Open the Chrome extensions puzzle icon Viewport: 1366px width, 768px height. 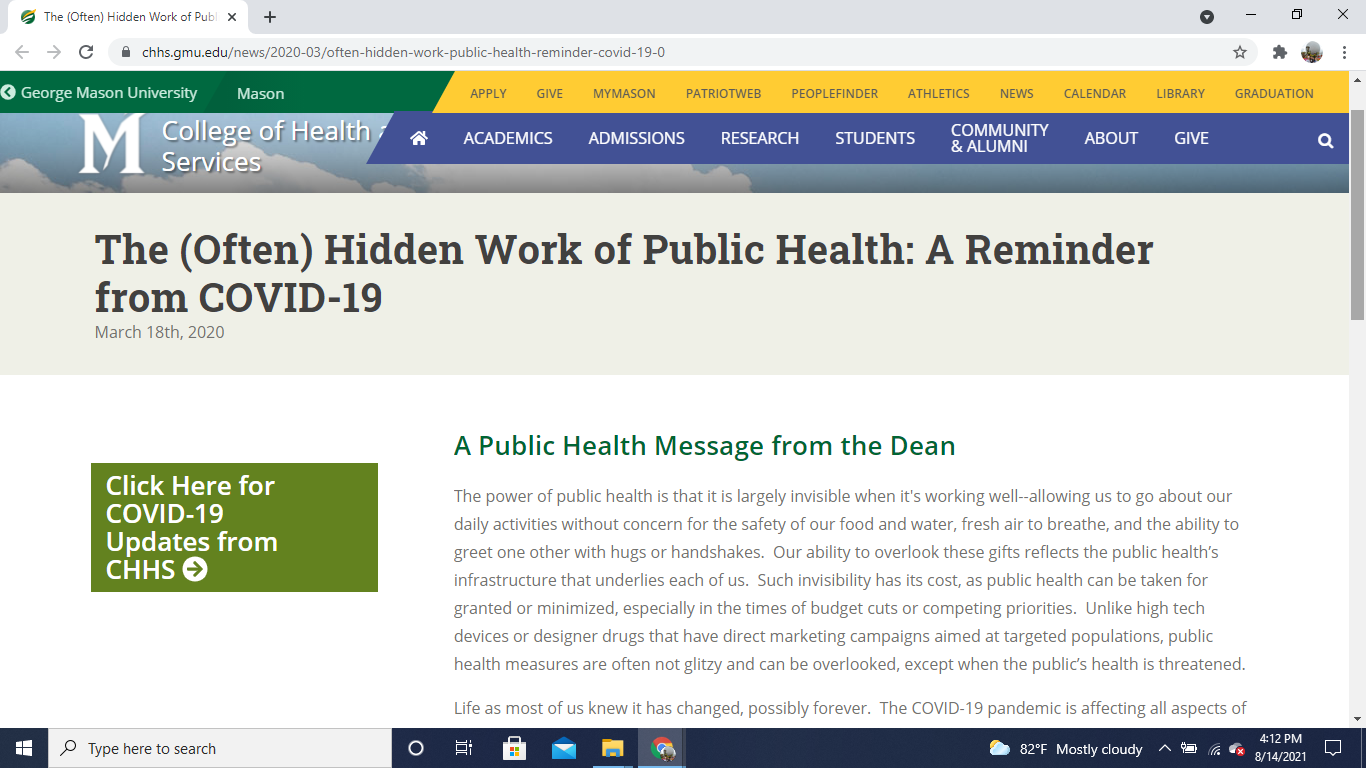[x=1279, y=52]
